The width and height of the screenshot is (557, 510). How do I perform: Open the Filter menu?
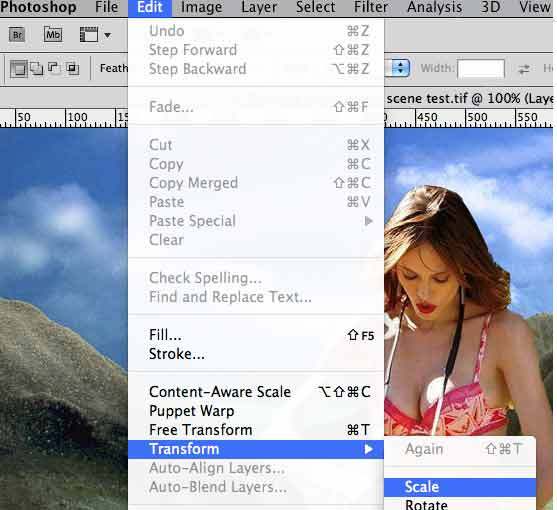(371, 7)
